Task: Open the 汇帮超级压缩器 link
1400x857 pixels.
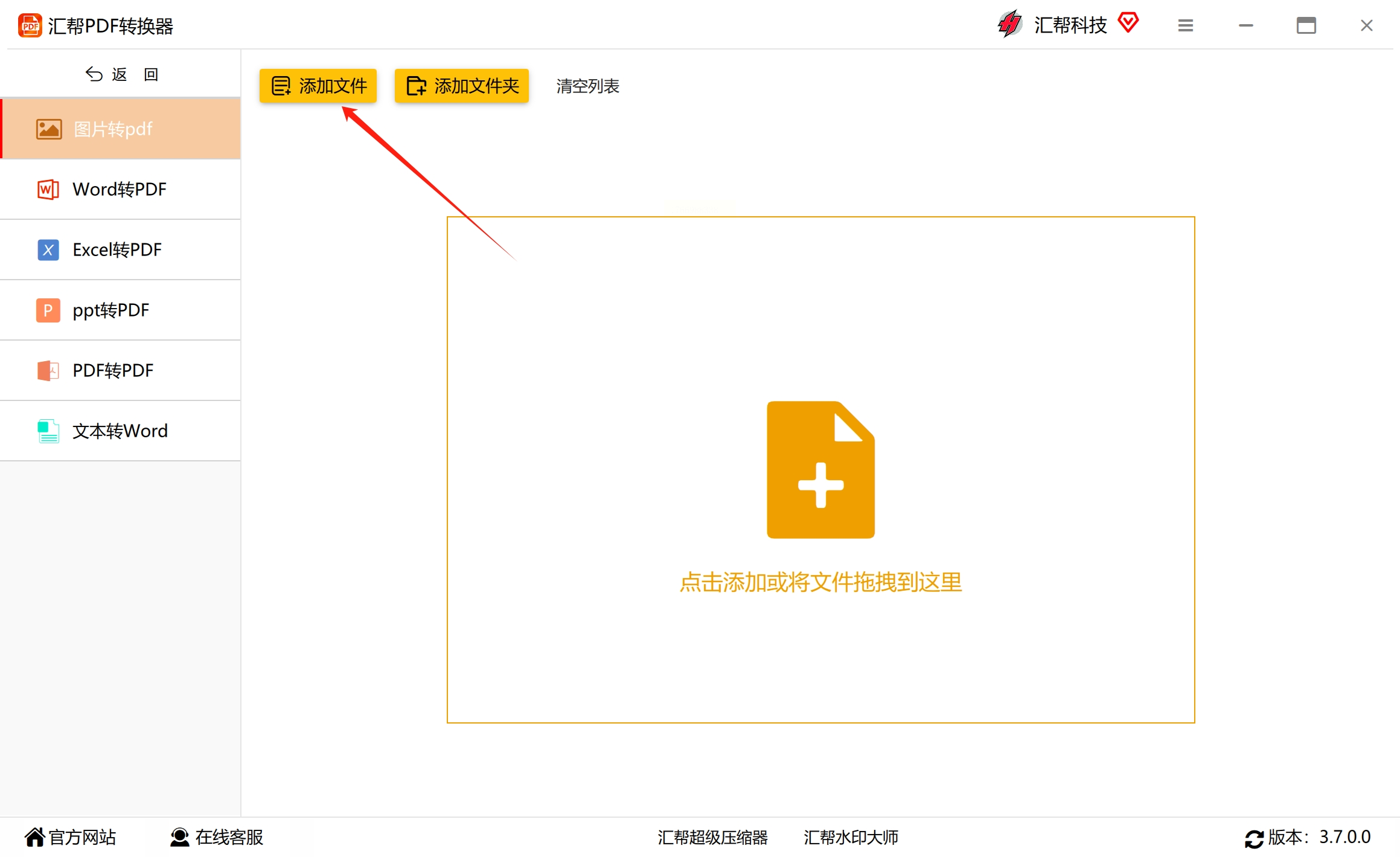Action: (x=712, y=837)
